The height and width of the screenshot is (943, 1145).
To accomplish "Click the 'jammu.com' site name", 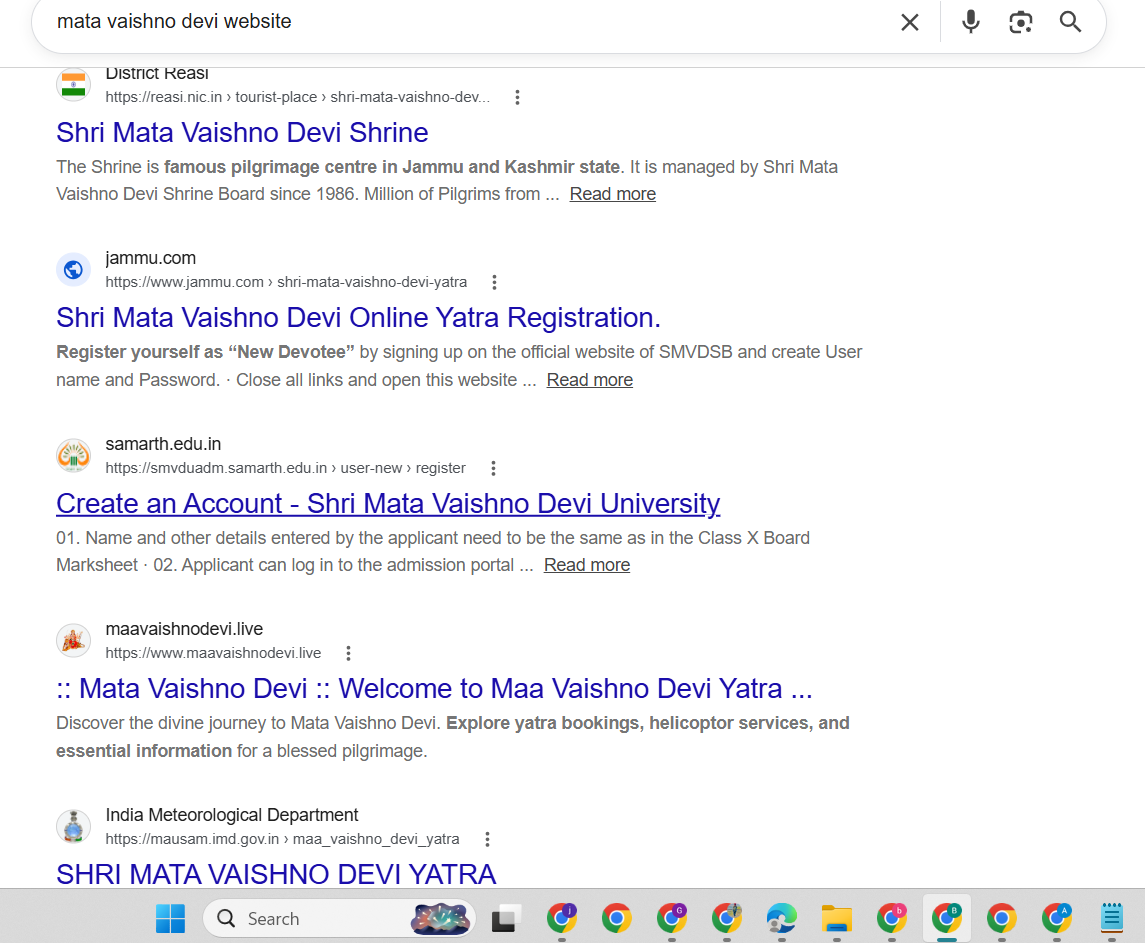I will 150,258.
